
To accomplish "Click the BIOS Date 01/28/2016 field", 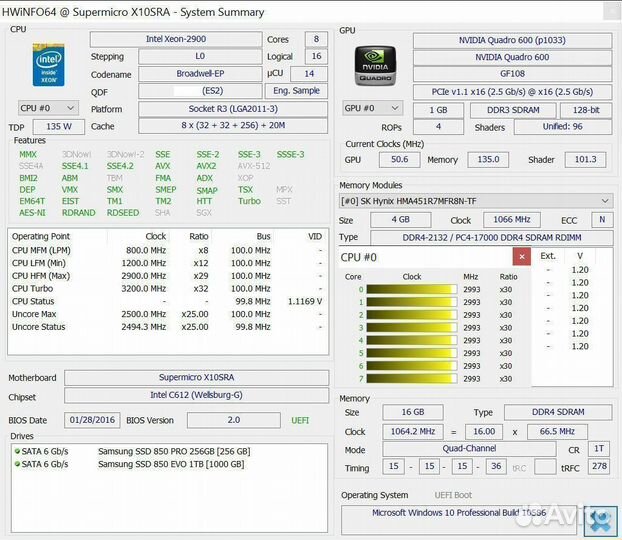I will [x=92, y=420].
